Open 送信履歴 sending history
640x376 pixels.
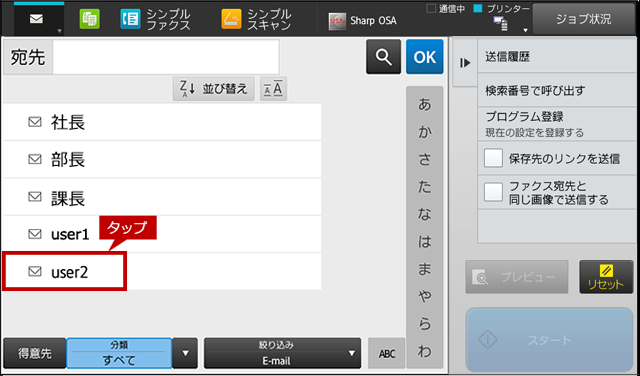click(x=557, y=56)
